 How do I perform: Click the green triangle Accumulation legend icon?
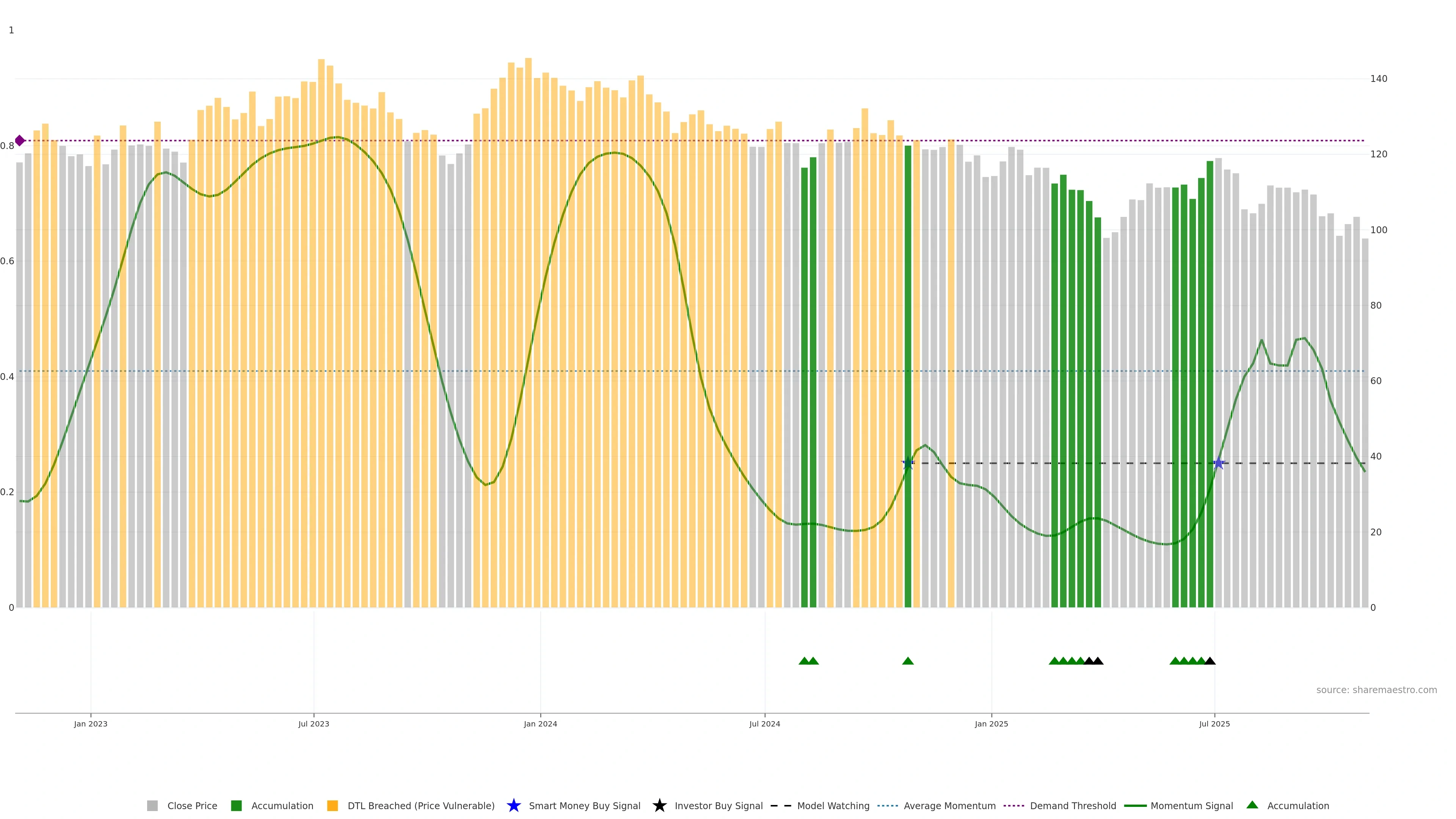1252,805
